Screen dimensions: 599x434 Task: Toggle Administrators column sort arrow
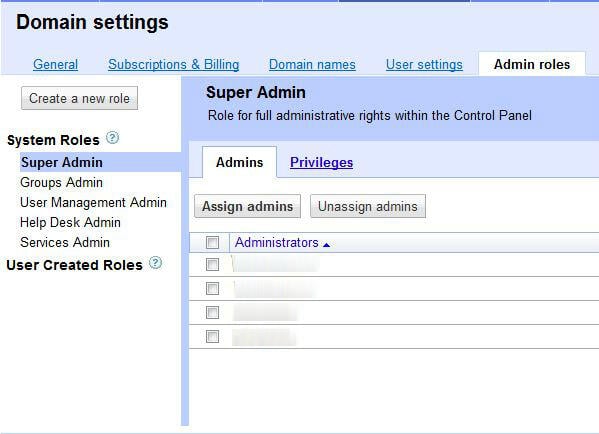coord(327,245)
